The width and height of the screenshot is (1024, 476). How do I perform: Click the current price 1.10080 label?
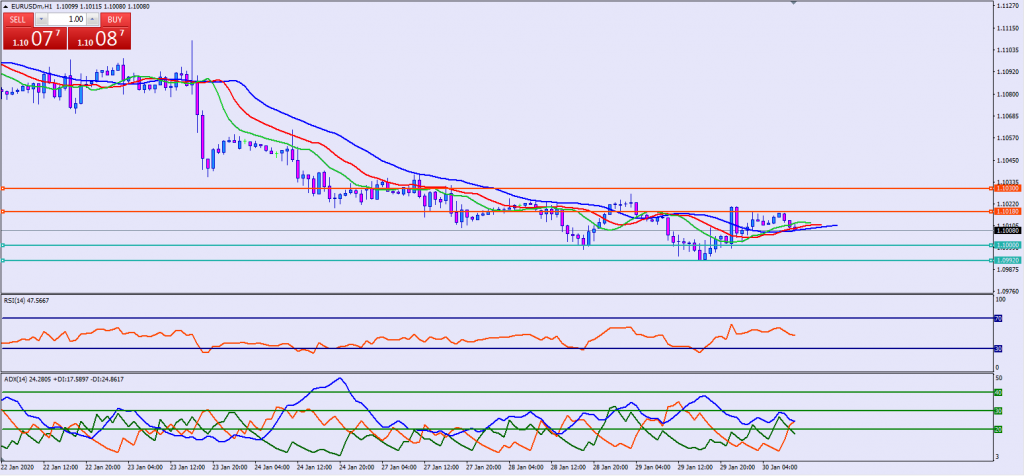tap(1007, 229)
